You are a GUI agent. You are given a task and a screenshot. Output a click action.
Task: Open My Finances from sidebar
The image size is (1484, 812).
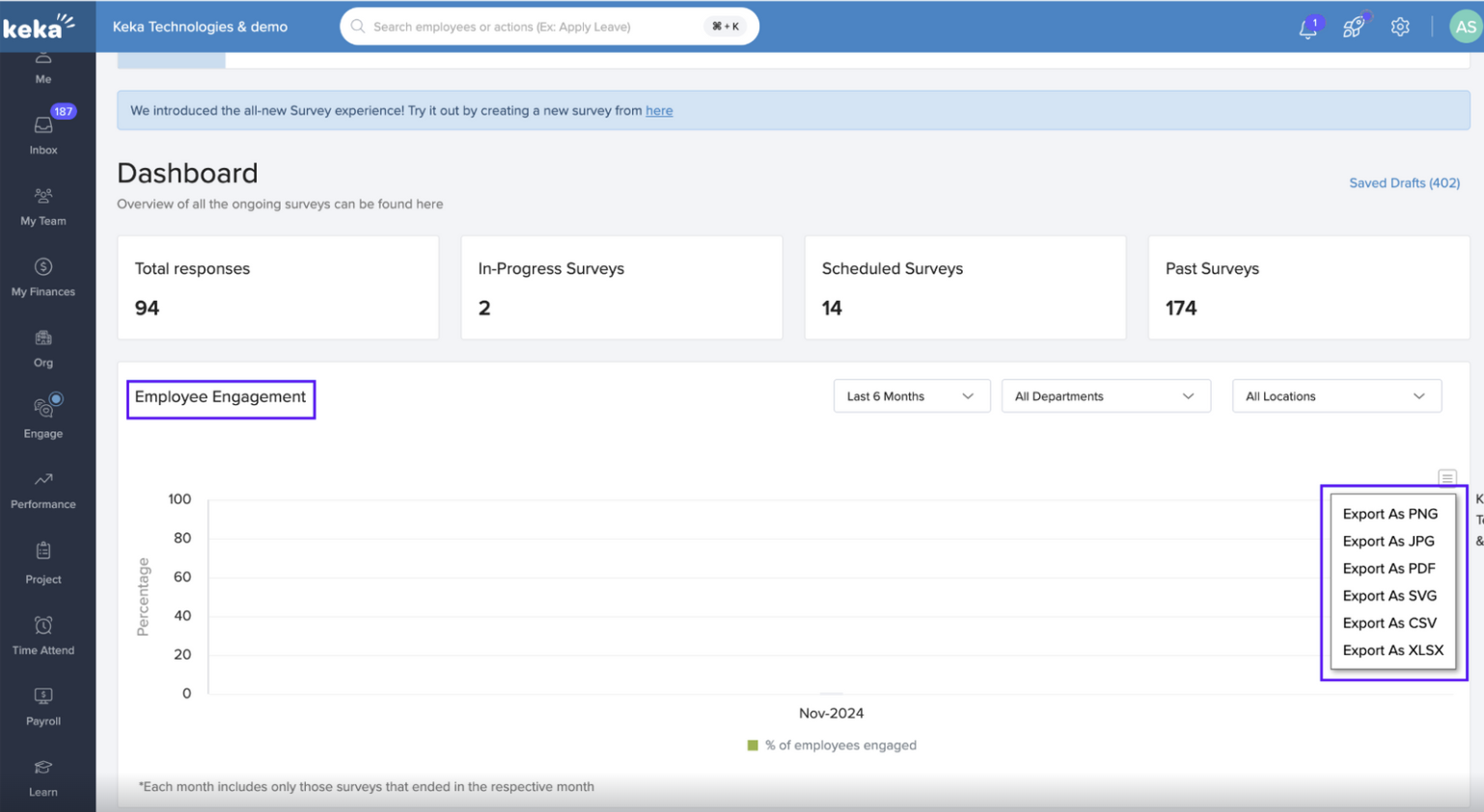coord(43,276)
